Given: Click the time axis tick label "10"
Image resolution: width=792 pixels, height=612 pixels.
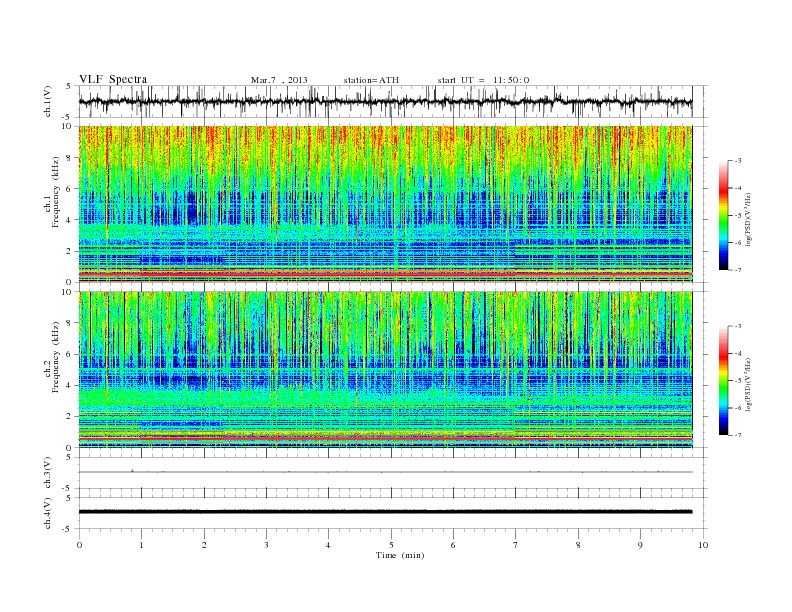Looking at the screenshot, I should click(x=703, y=545).
